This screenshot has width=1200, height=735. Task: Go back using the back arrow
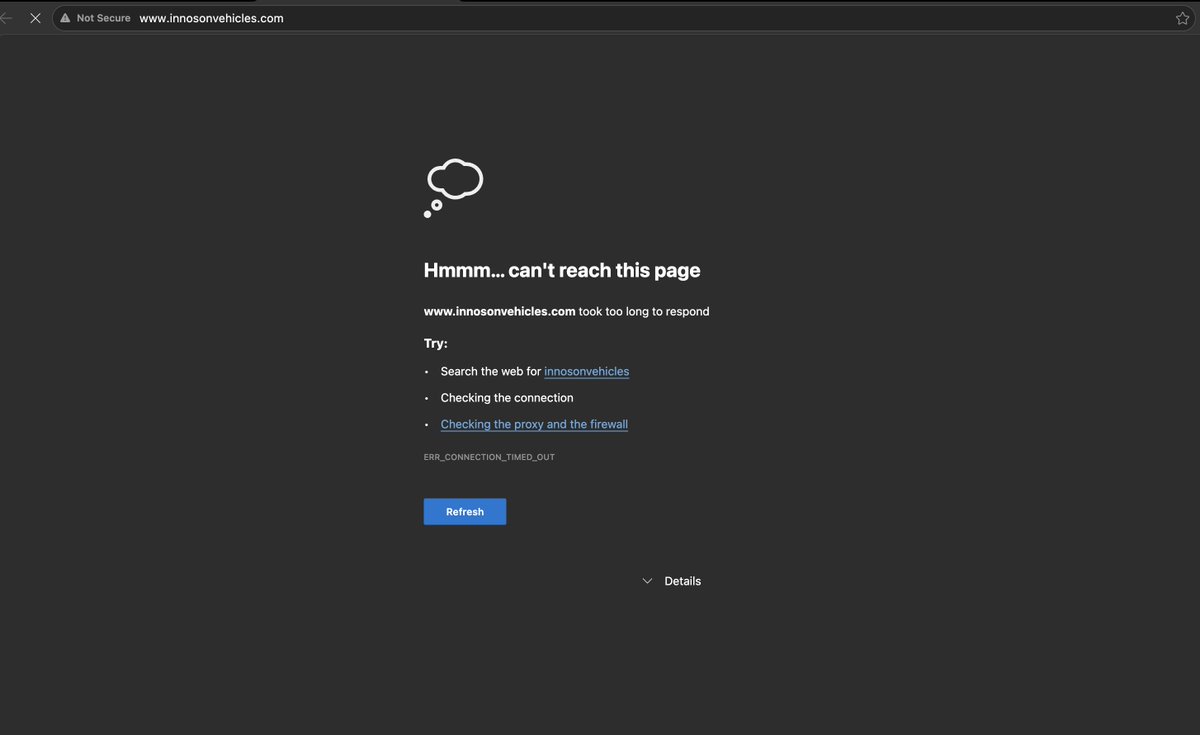pos(6,18)
